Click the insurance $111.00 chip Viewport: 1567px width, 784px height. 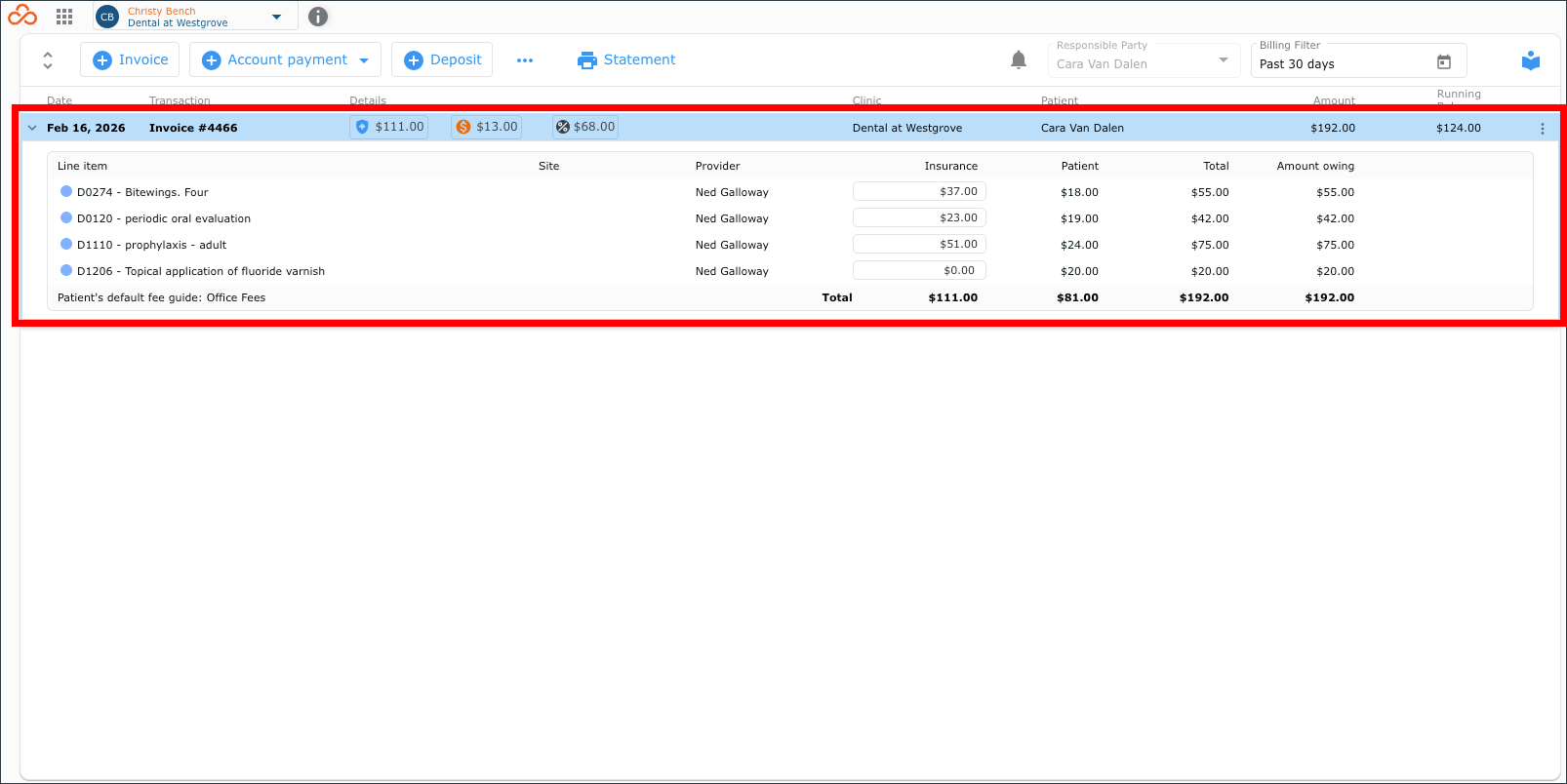[389, 127]
